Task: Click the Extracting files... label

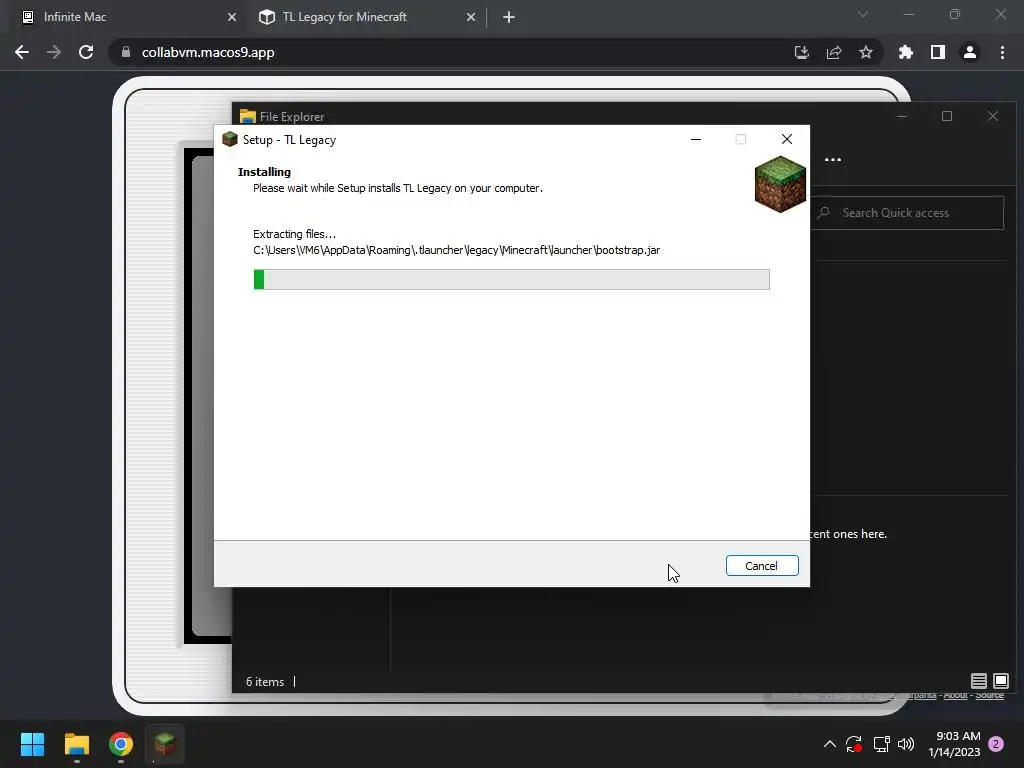Action: [x=295, y=234]
